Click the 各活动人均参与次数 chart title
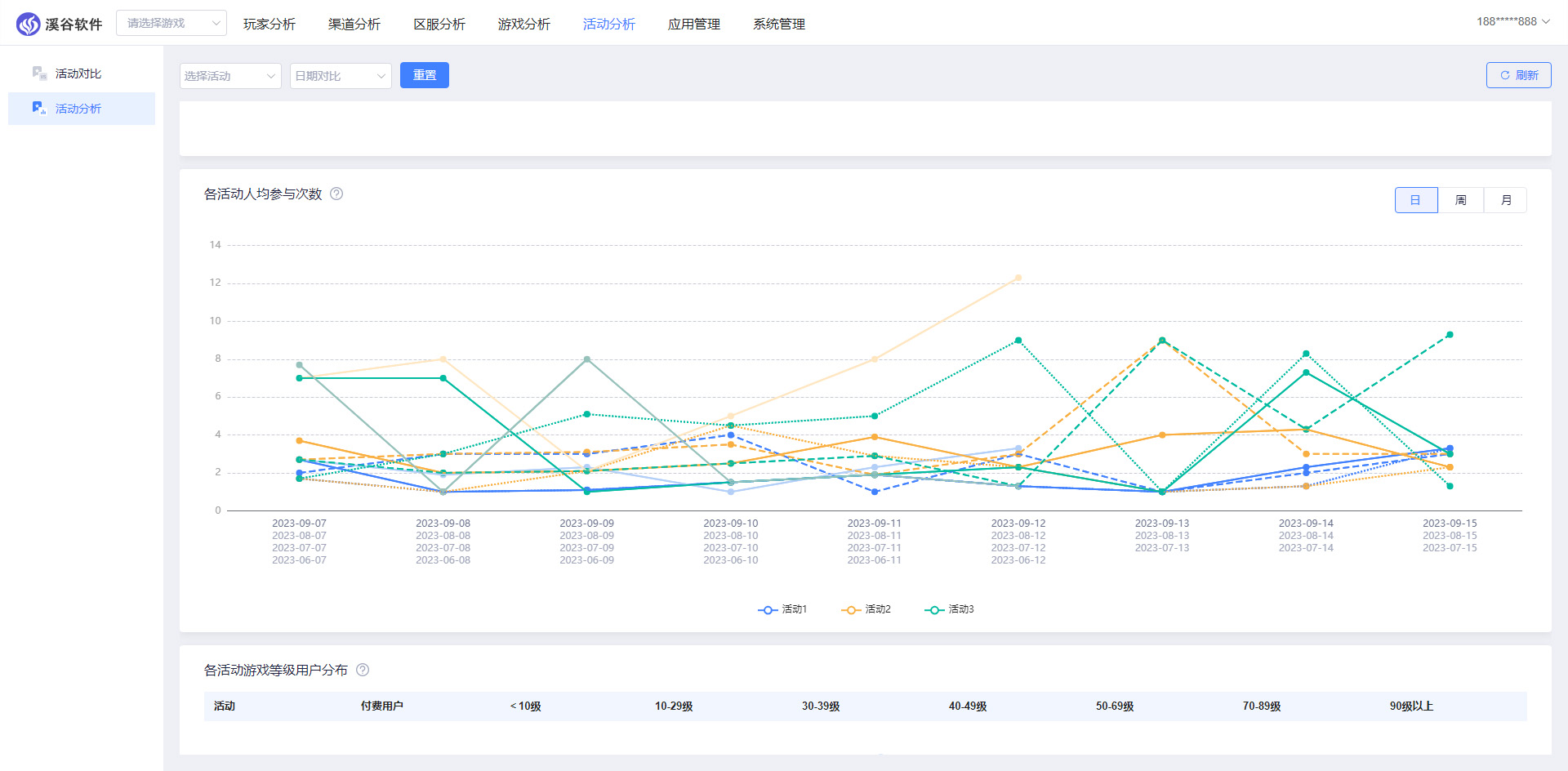The height and width of the screenshot is (771, 1568). click(263, 194)
